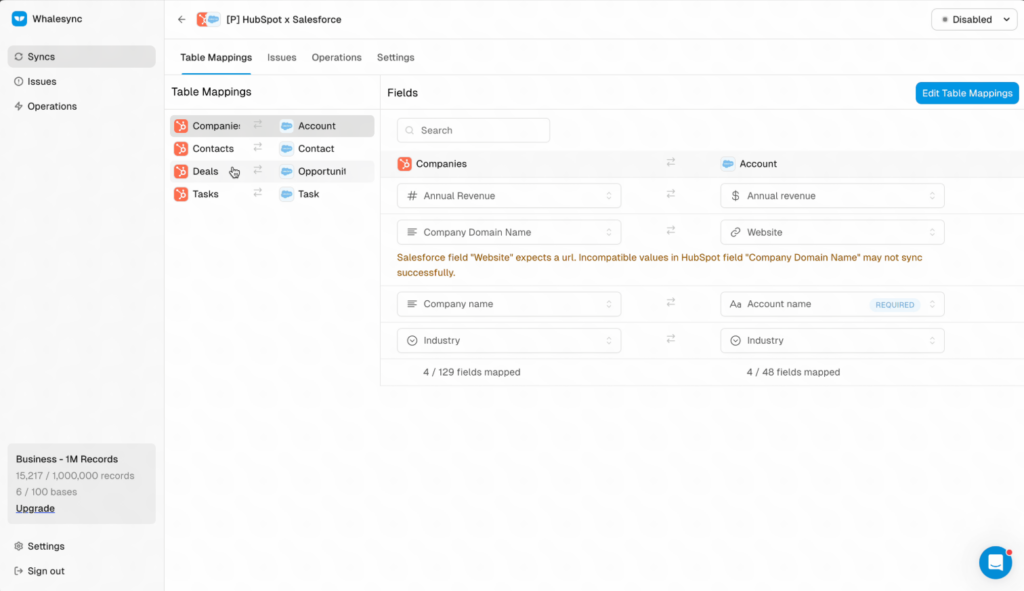Click the '15,217 / 1,000,000 records' text
This screenshot has height=591, width=1024.
coord(75,476)
